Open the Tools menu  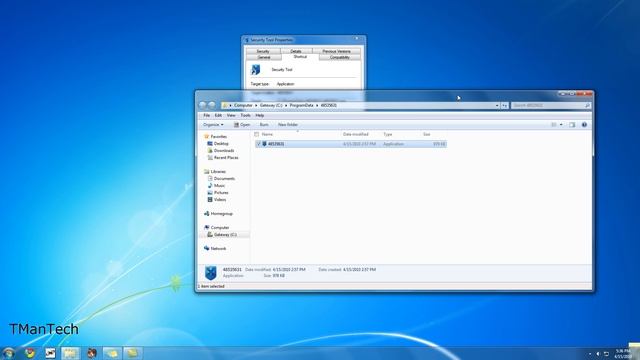pos(245,116)
